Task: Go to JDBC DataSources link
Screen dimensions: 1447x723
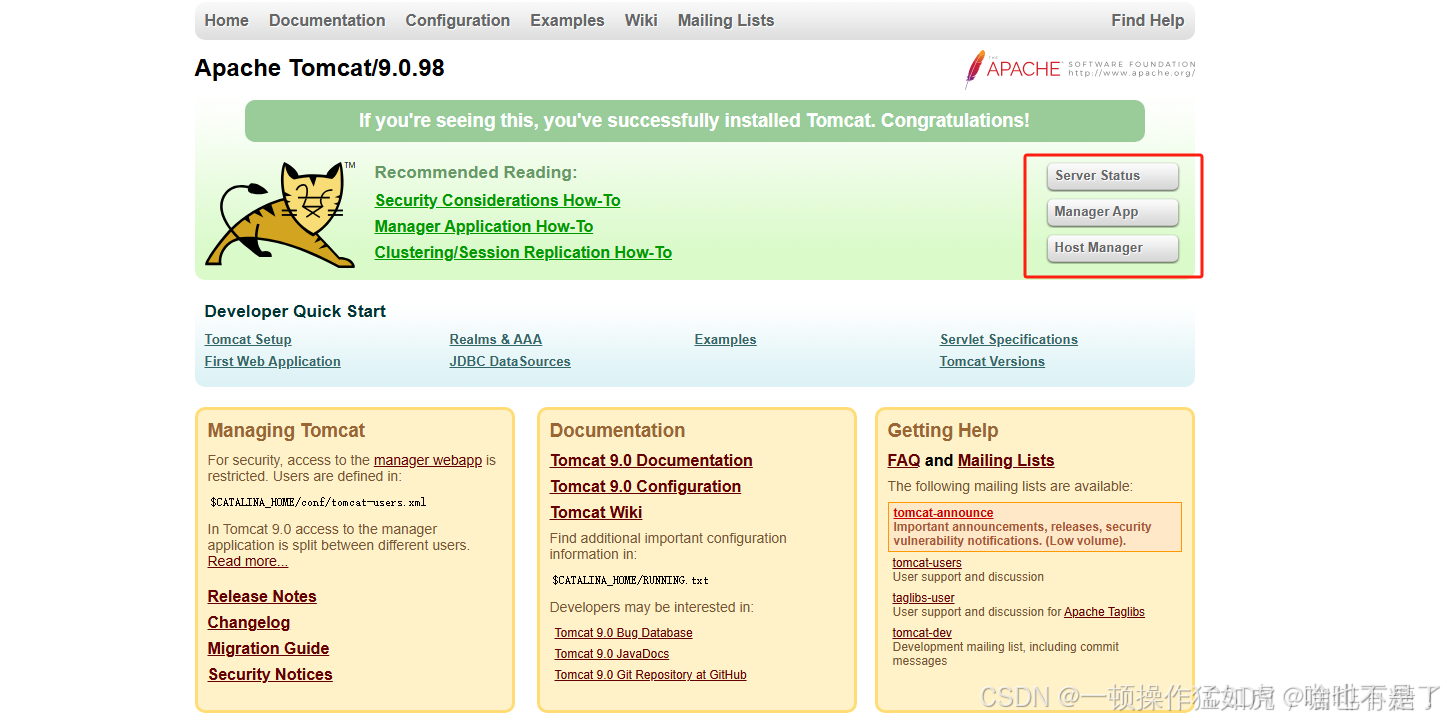Action: coord(510,361)
